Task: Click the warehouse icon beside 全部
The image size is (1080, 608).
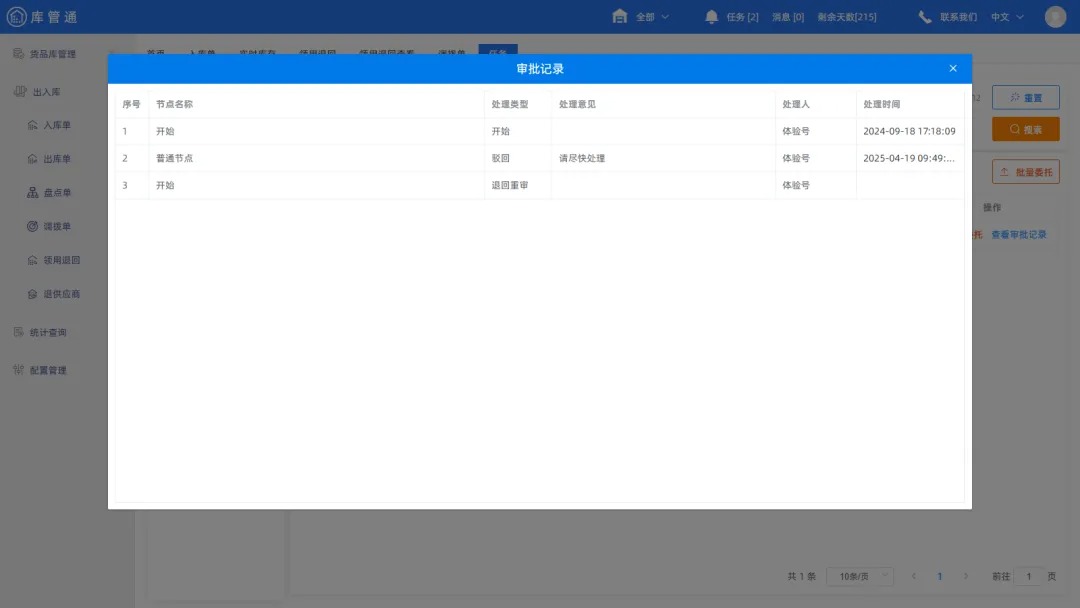Action: click(x=620, y=17)
